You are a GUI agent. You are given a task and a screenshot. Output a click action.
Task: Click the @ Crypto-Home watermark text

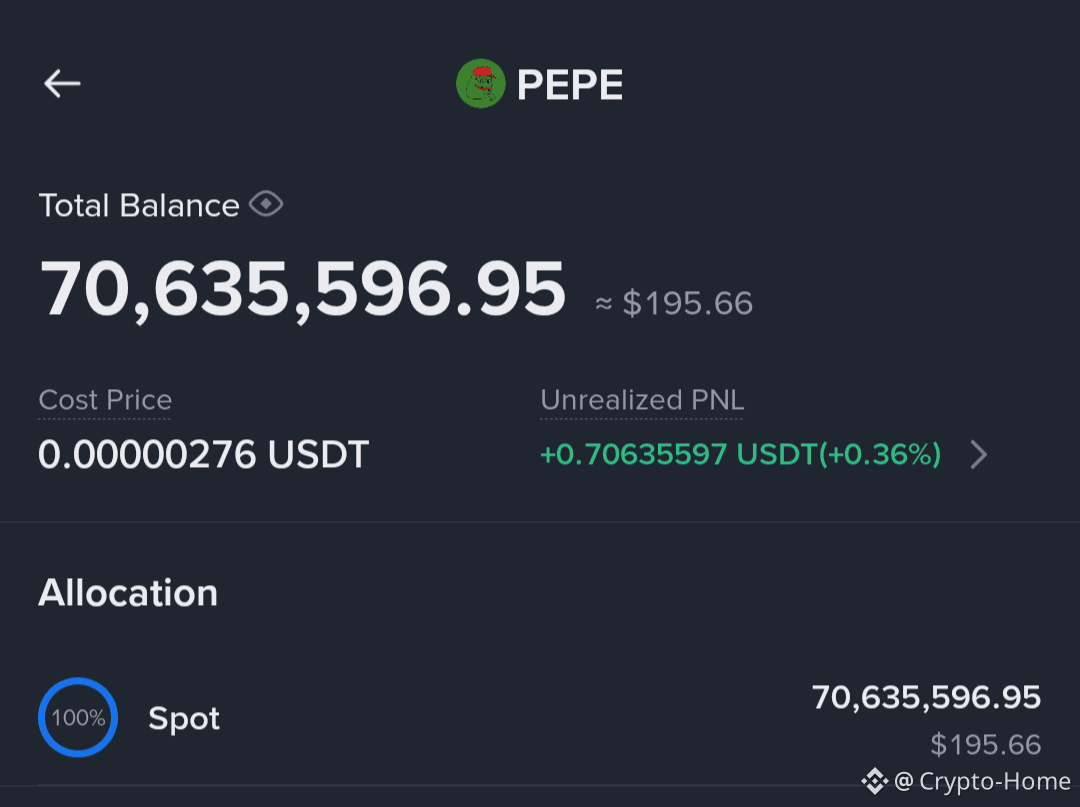982,782
